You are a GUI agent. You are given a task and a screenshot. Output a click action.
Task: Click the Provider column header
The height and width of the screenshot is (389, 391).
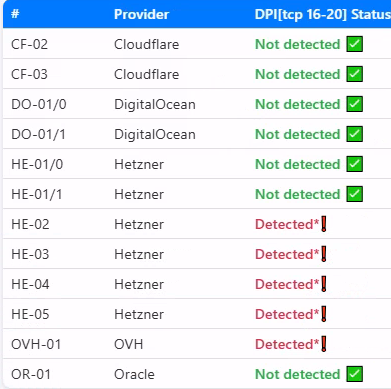click(141, 14)
